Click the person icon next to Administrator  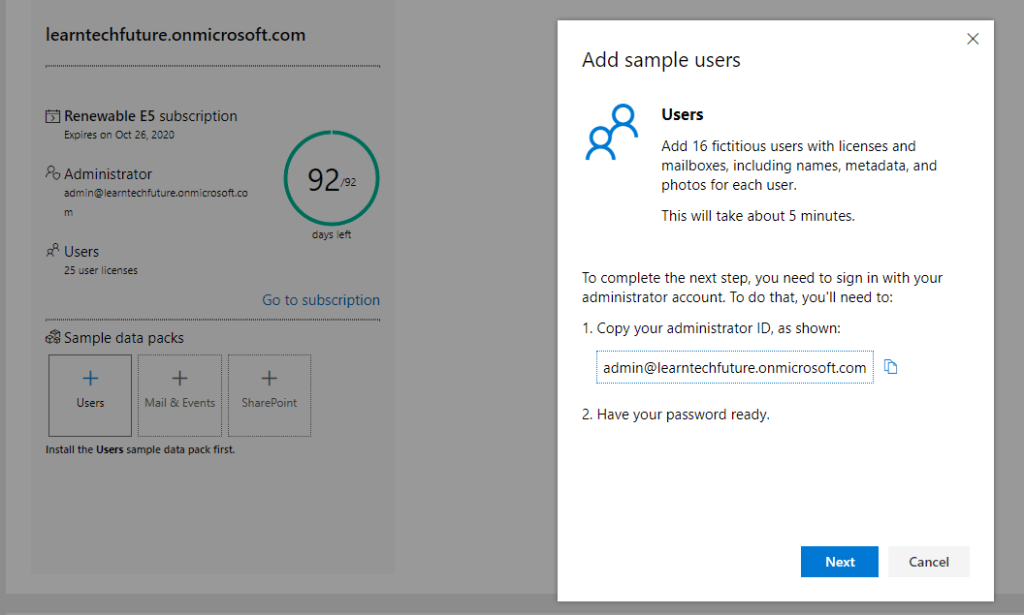point(51,173)
